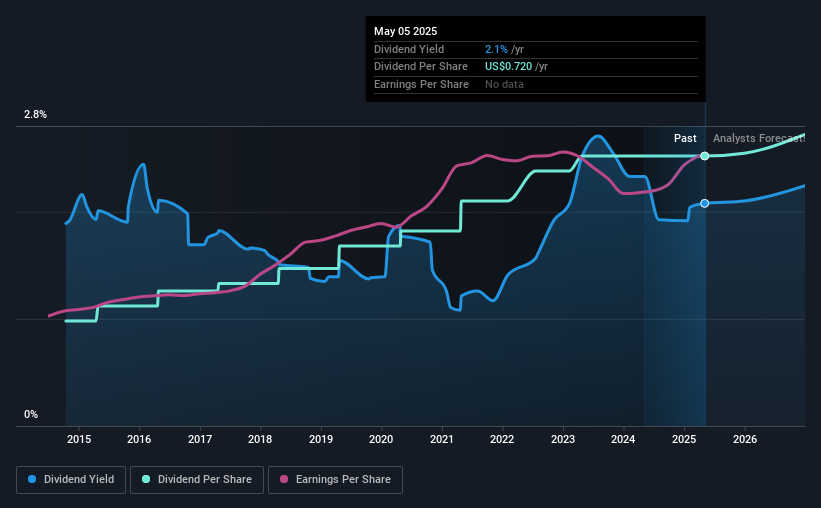Screen dimensions: 821x508
Task: Click the 2.1% dividend yield value in tooltip
Action: [496, 49]
